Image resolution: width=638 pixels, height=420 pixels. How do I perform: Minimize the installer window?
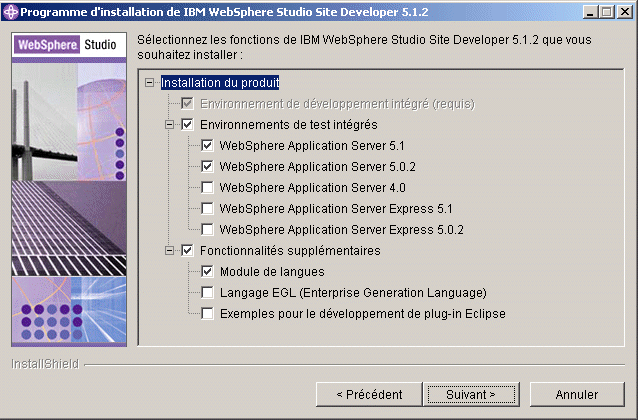click(590, 12)
